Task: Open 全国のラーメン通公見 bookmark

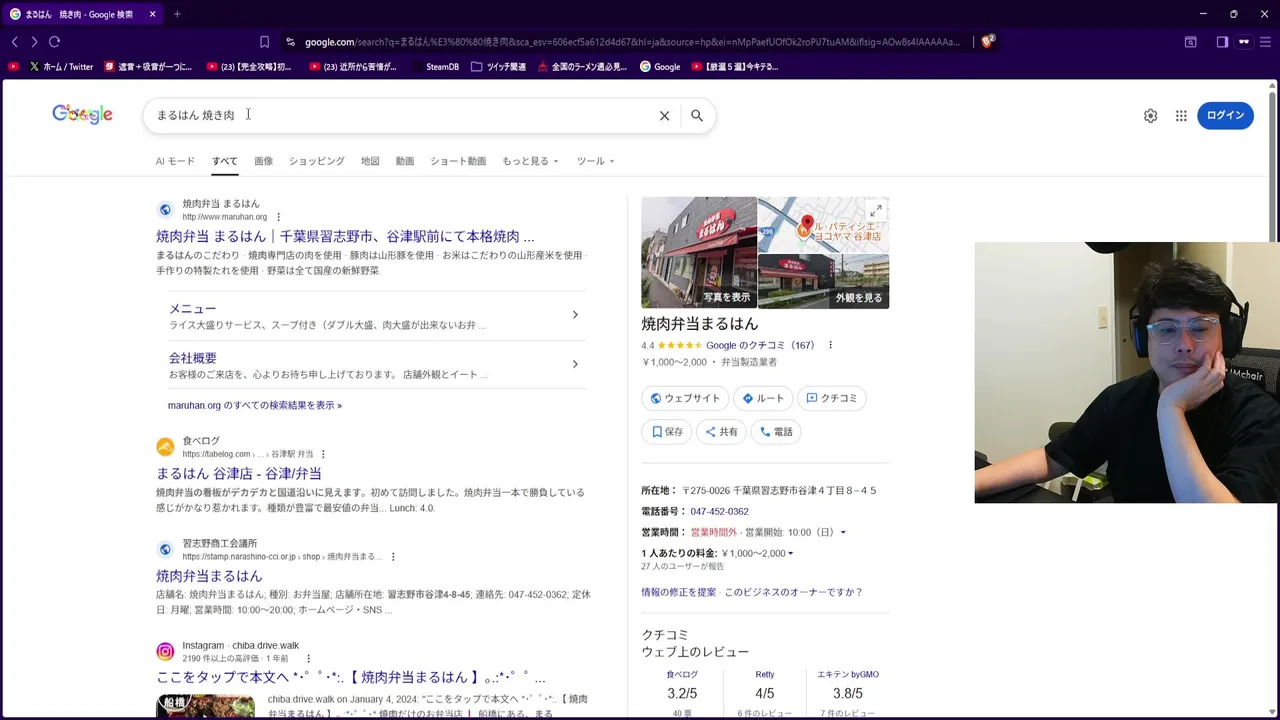Action: (582, 67)
